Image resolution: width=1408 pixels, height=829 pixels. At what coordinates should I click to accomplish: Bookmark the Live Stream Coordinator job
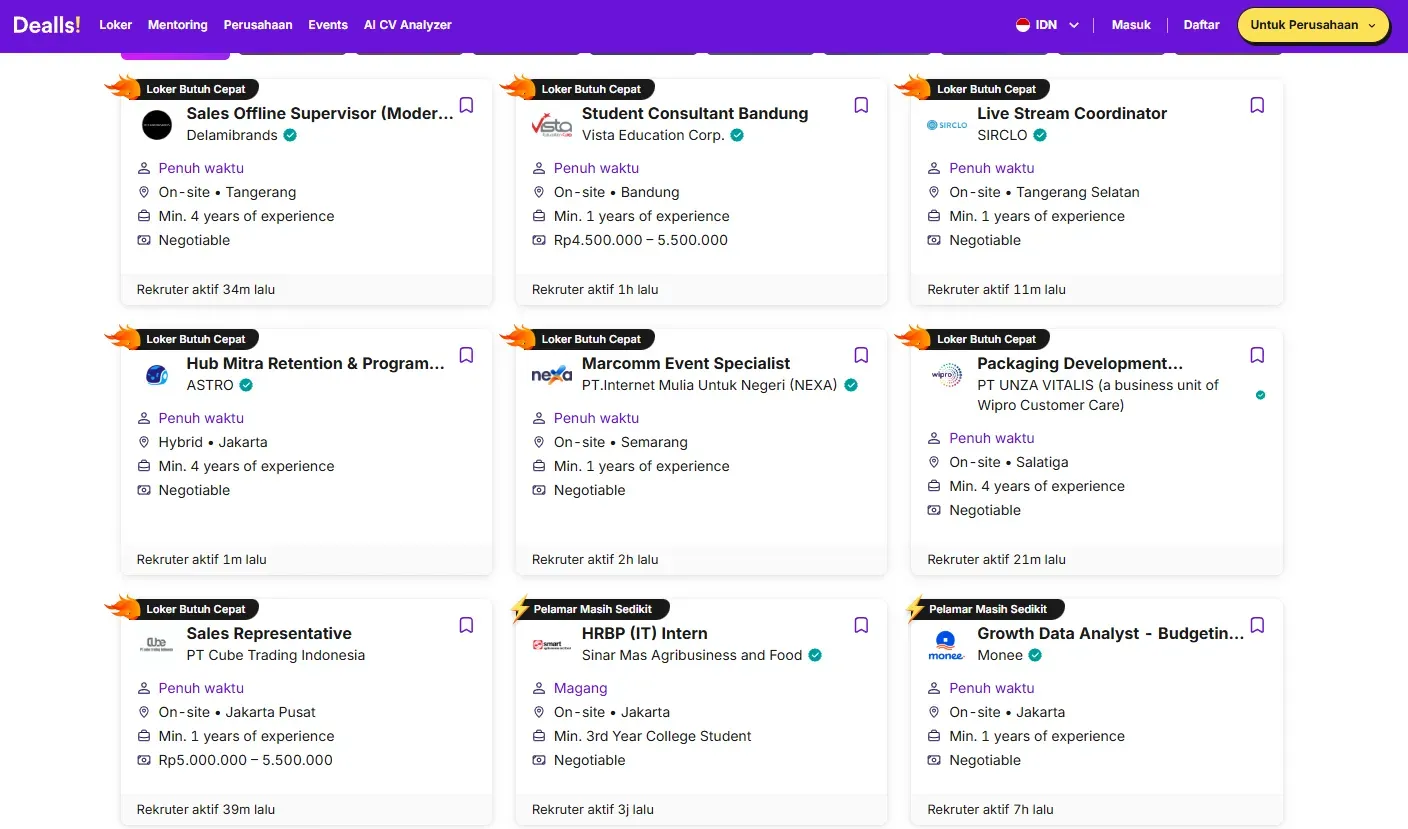click(1257, 105)
